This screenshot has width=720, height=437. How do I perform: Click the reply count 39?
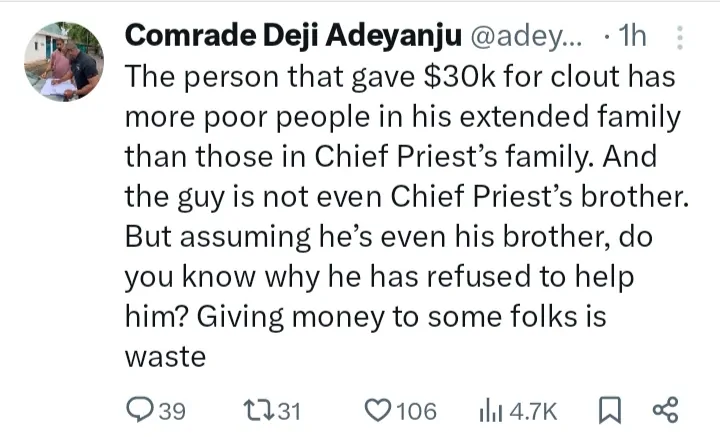(x=172, y=410)
